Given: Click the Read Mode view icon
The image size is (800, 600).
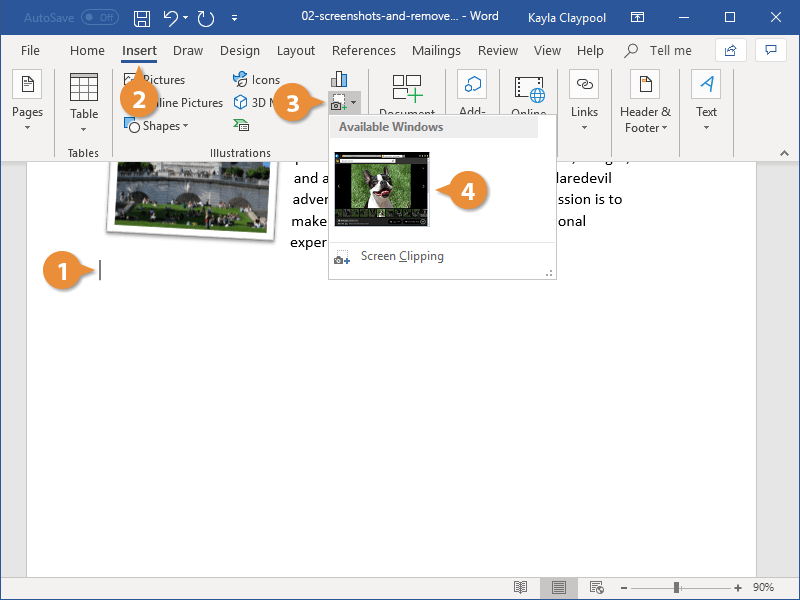Looking at the screenshot, I should [520, 588].
